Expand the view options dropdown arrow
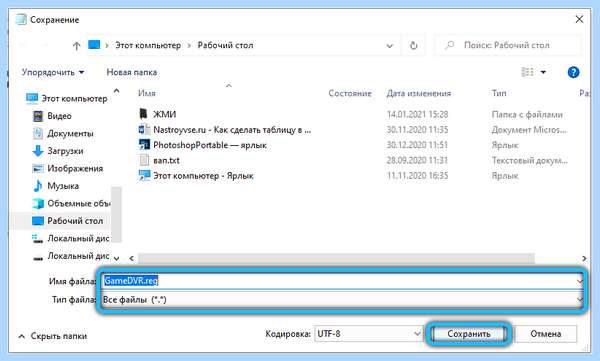600x361 pixels. click(x=543, y=72)
